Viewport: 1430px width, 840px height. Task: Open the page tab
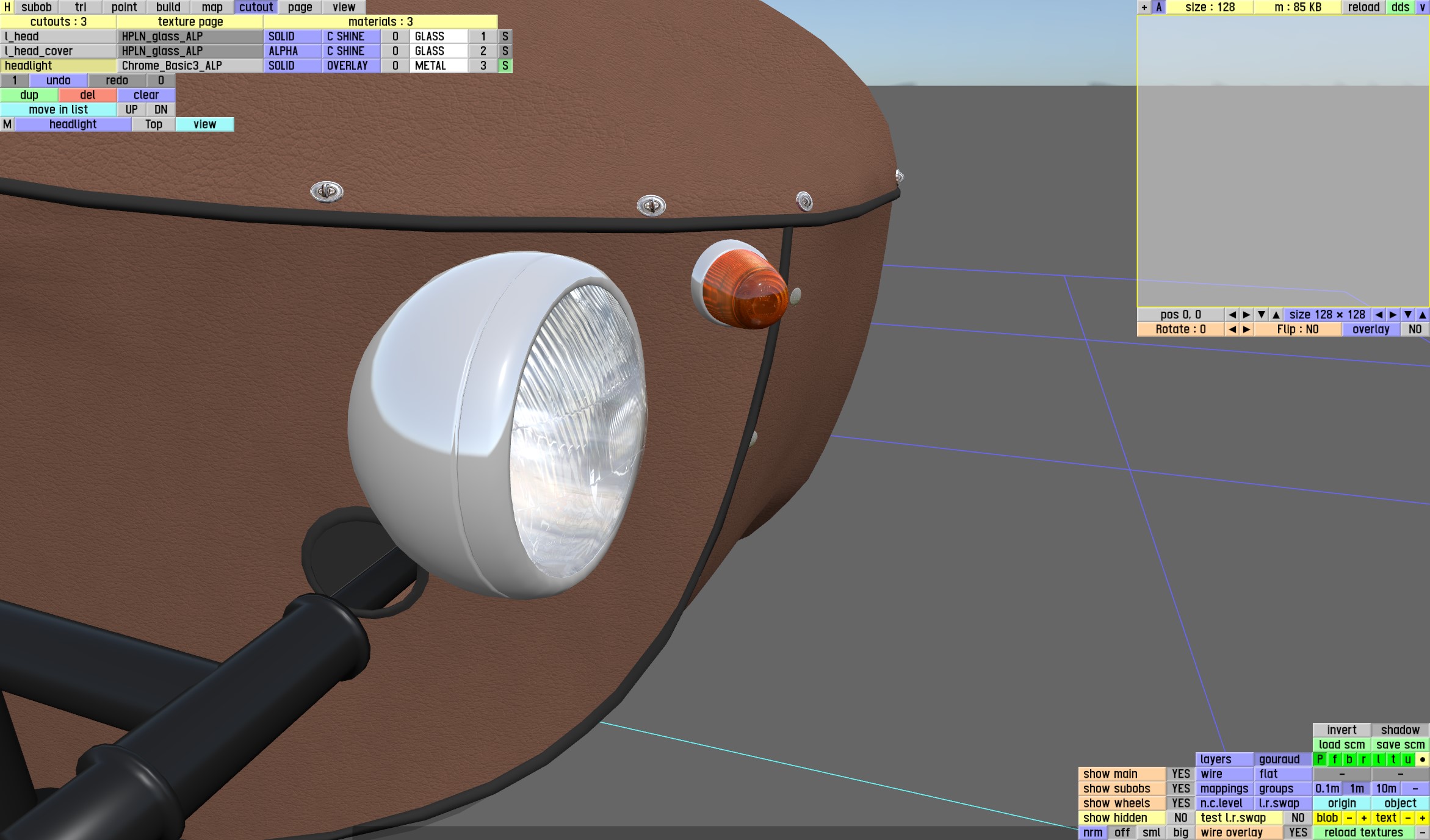300,7
